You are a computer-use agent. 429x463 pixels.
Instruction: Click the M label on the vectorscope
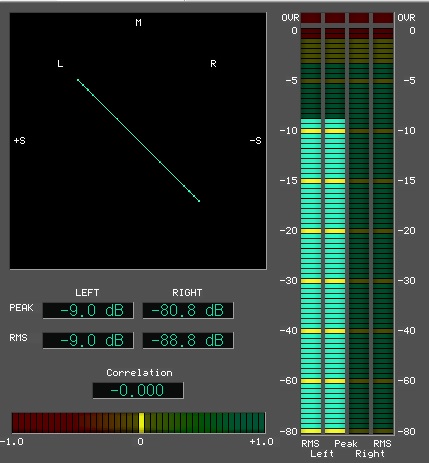138,23
